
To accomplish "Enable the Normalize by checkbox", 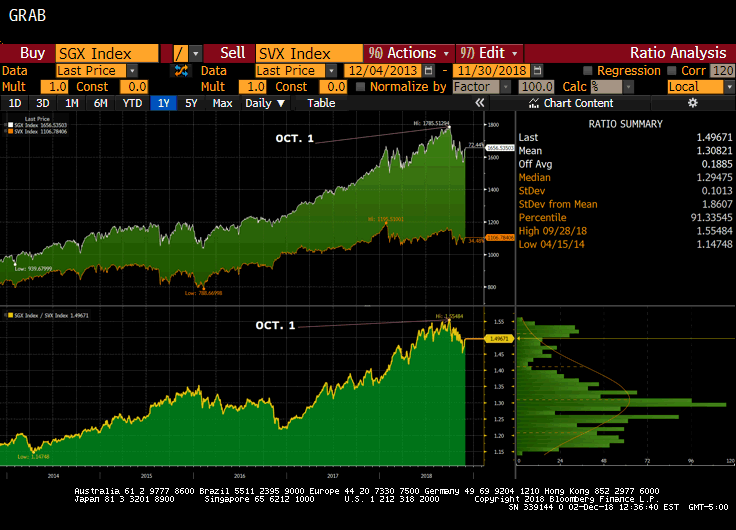I will [x=360, y=87].
